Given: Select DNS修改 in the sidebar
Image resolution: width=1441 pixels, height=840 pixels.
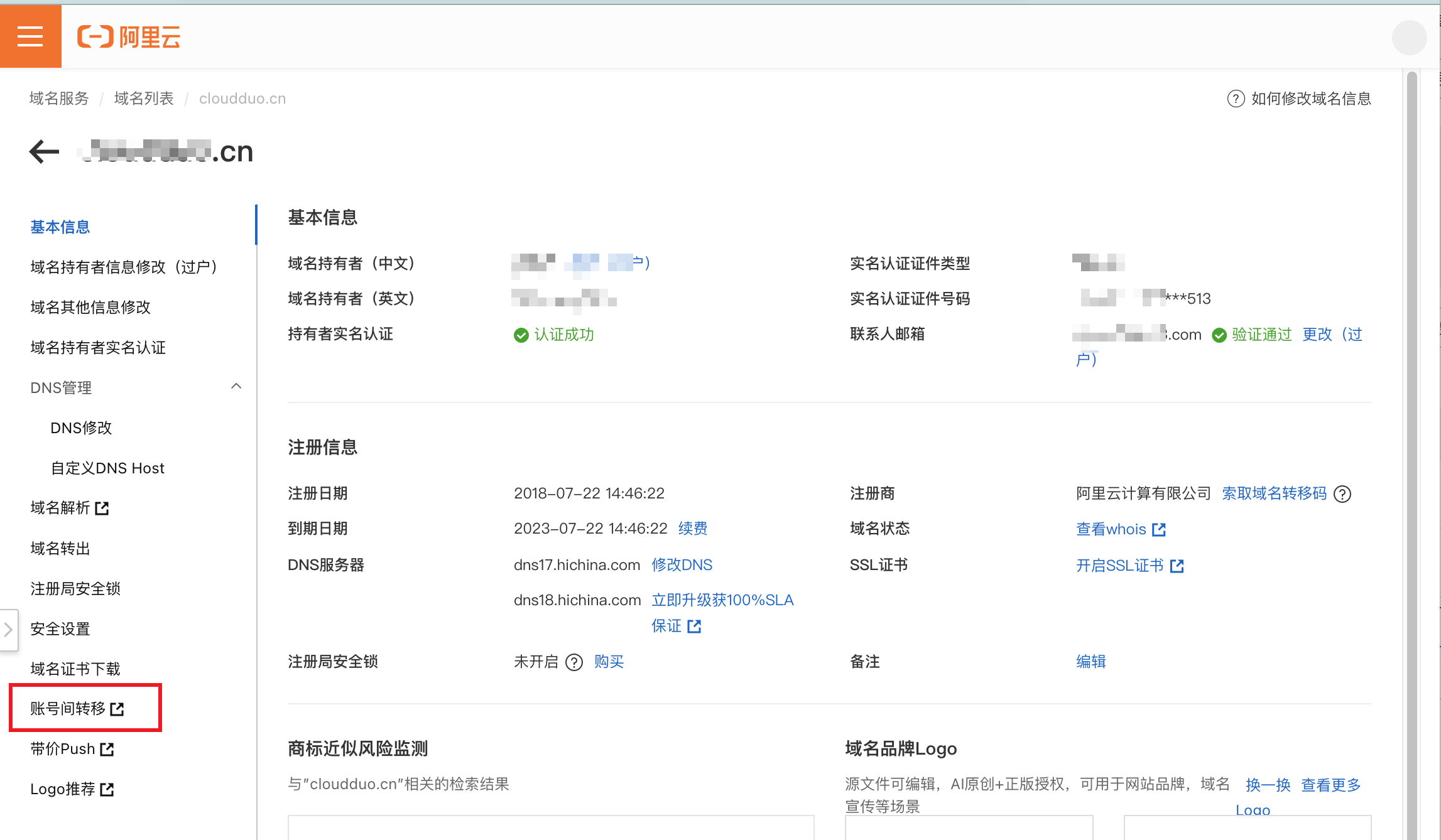Looking at the screenshot, I should pyautogui.click(x=81, y=428).
